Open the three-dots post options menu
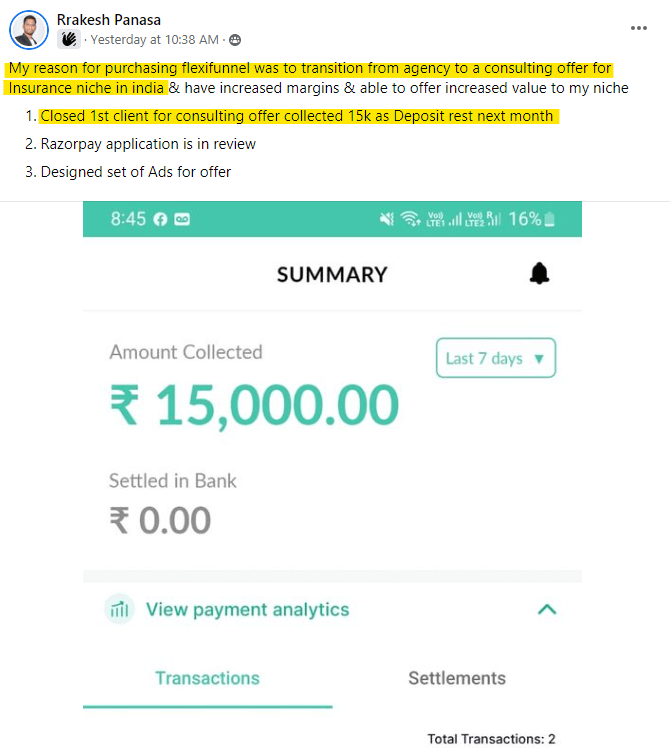This screenshot has width=670, height=748. click(639, 28)
